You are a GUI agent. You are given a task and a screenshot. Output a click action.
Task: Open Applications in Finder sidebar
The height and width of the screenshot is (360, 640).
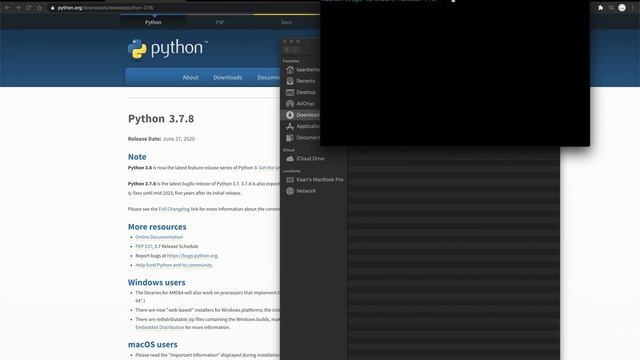point(302,127)
